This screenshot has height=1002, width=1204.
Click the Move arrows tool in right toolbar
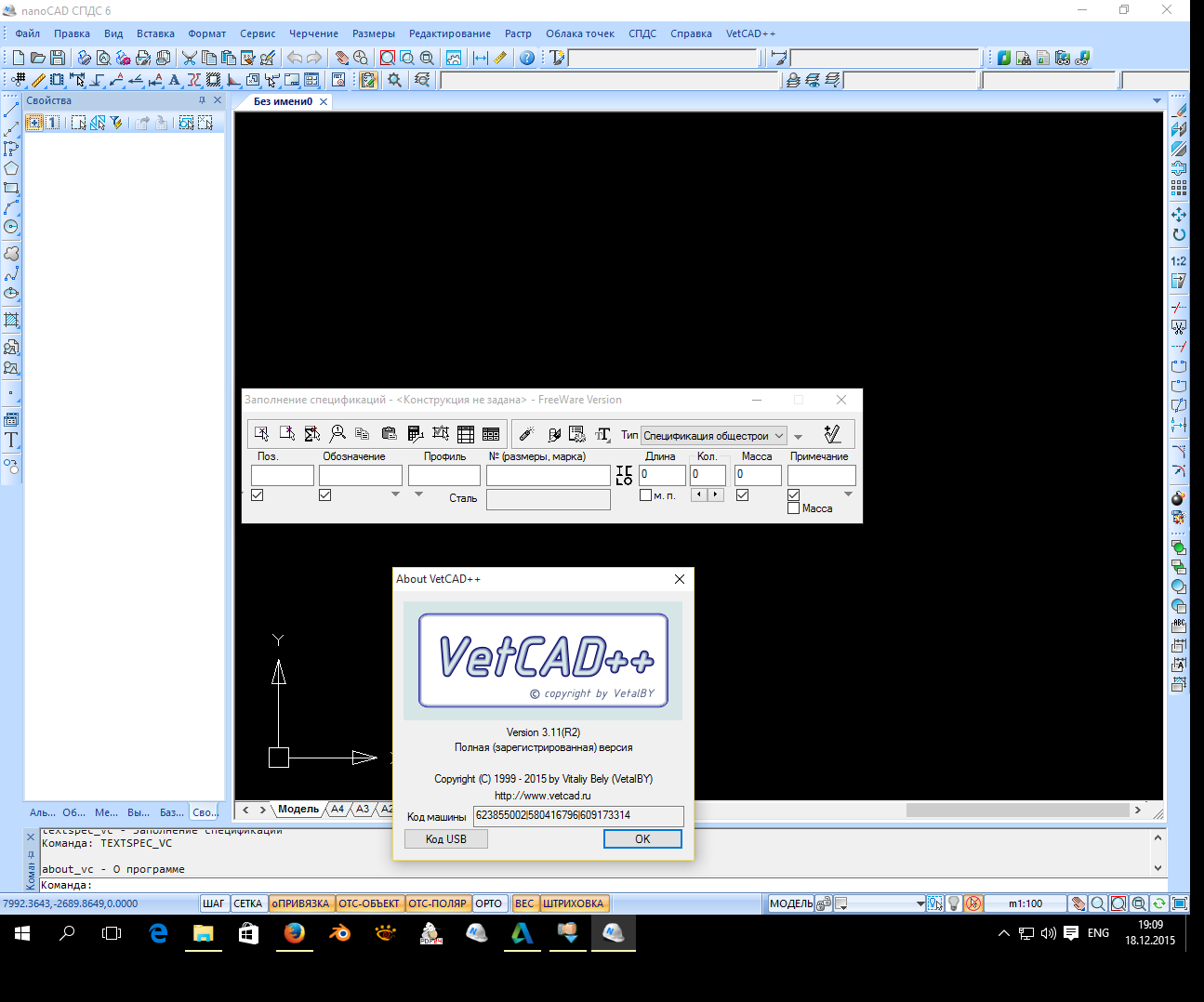1179,215
